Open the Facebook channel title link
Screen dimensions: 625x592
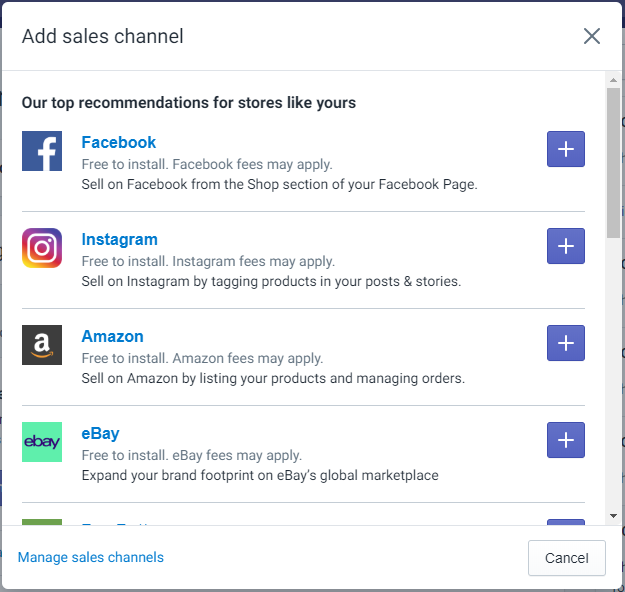118,142
